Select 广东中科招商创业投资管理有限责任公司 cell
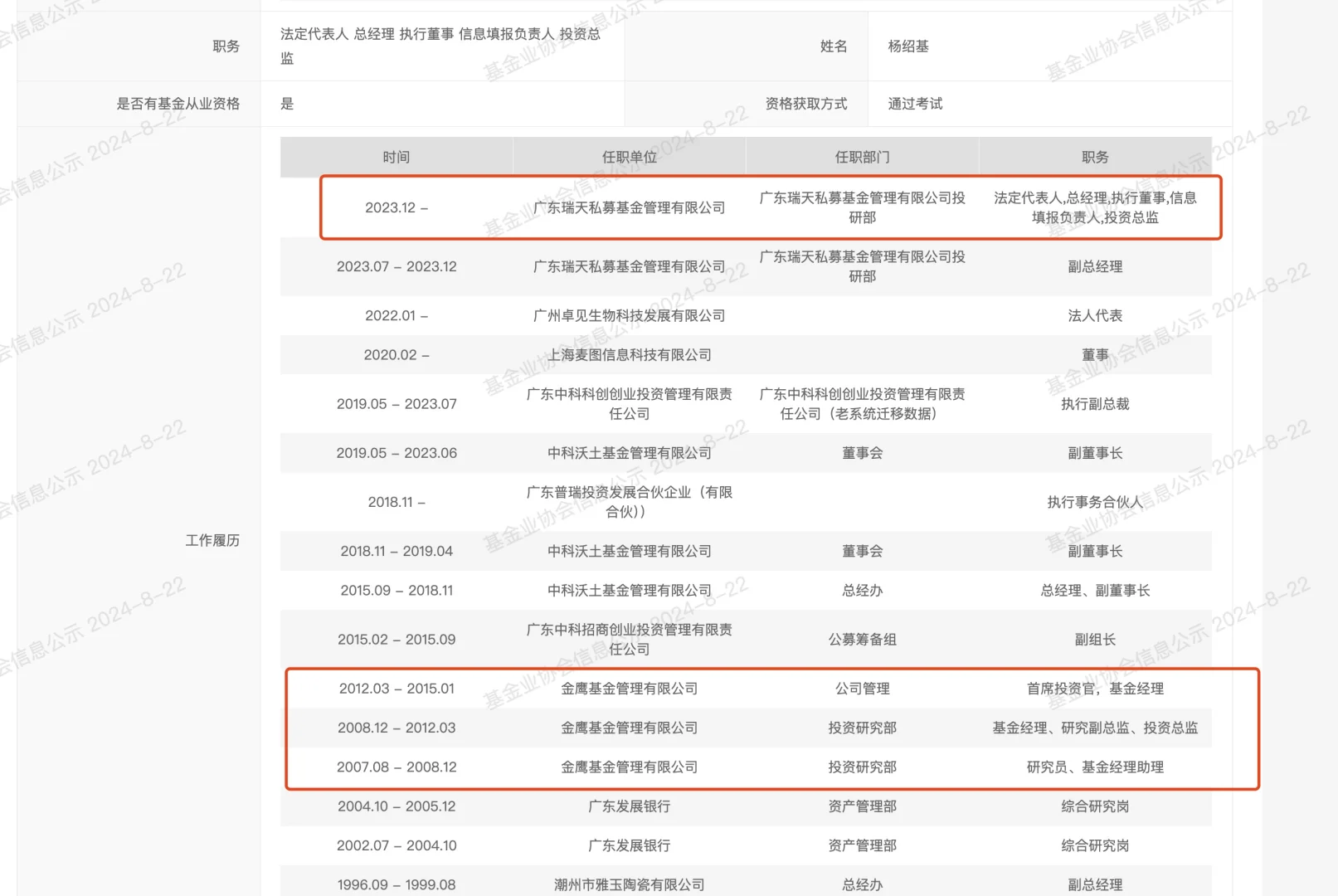Viewport: 1338px width, 896px height. point(630,639)
